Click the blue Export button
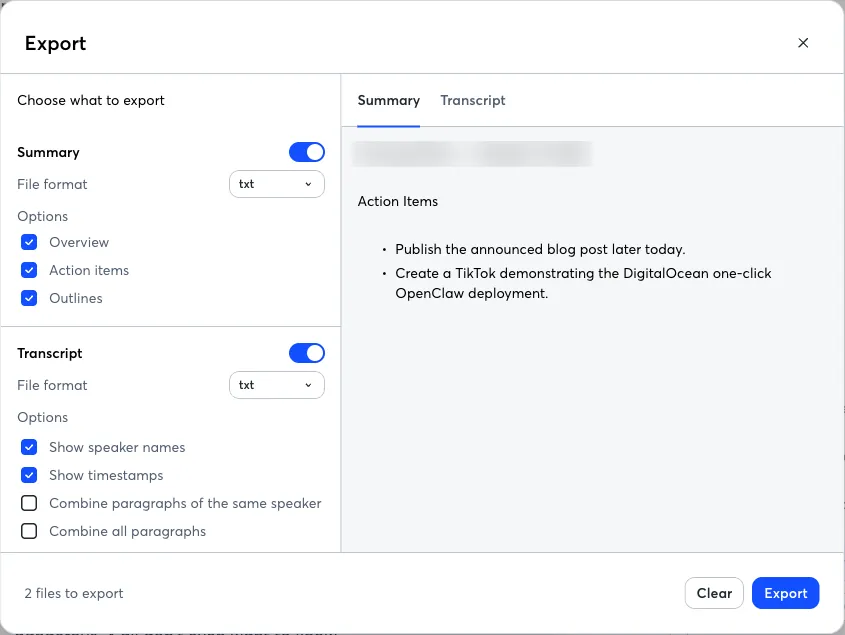 tap(785, 593)
